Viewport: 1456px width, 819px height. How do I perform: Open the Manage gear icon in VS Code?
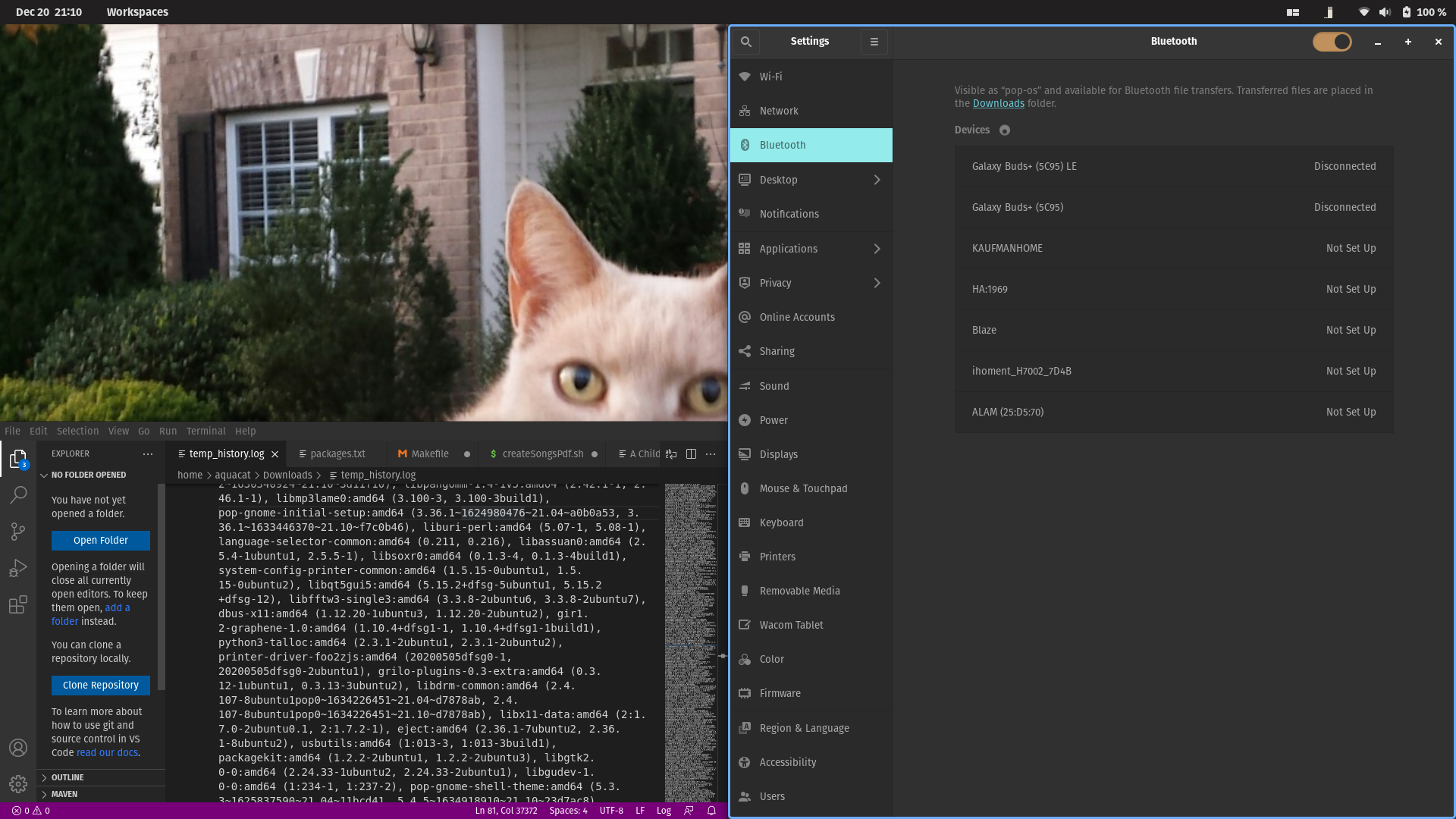pyautogui.click(x=18, y=785)
